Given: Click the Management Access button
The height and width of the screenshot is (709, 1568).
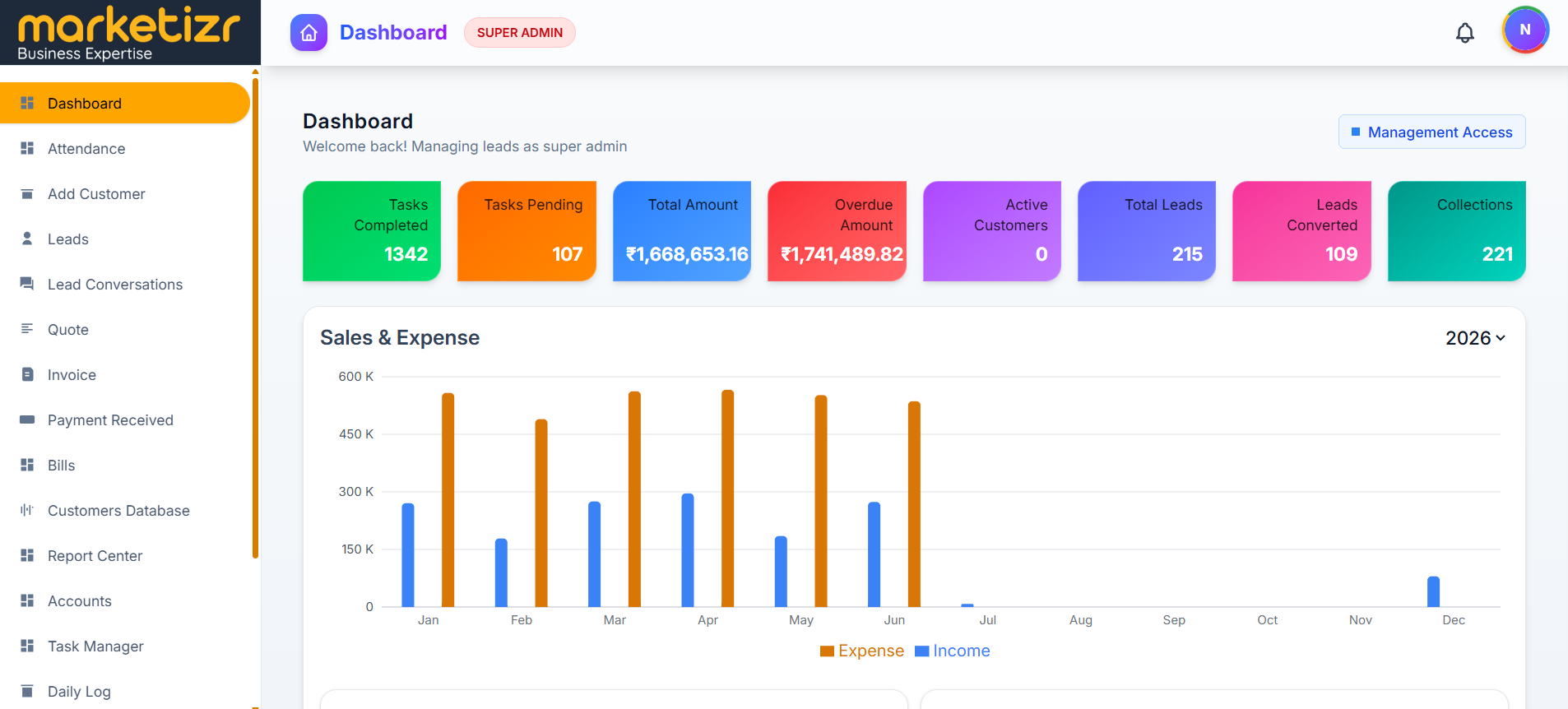Looking at the screenshot, I should coord(1431,132).
